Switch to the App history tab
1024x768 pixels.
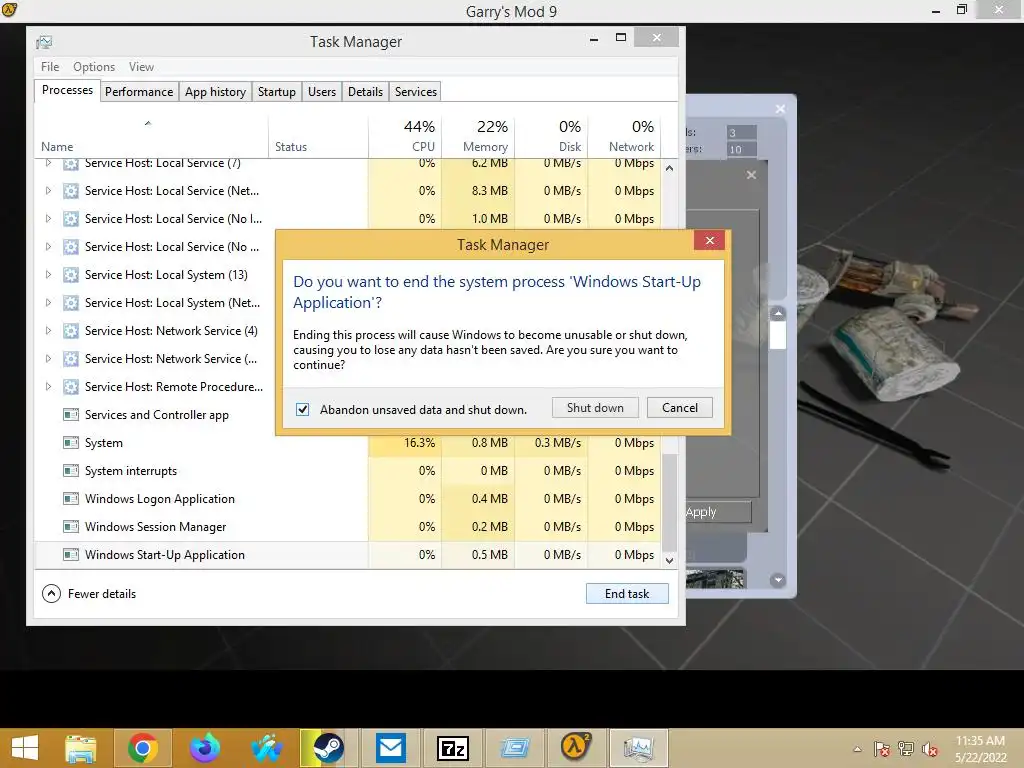[x=216, y=91]
